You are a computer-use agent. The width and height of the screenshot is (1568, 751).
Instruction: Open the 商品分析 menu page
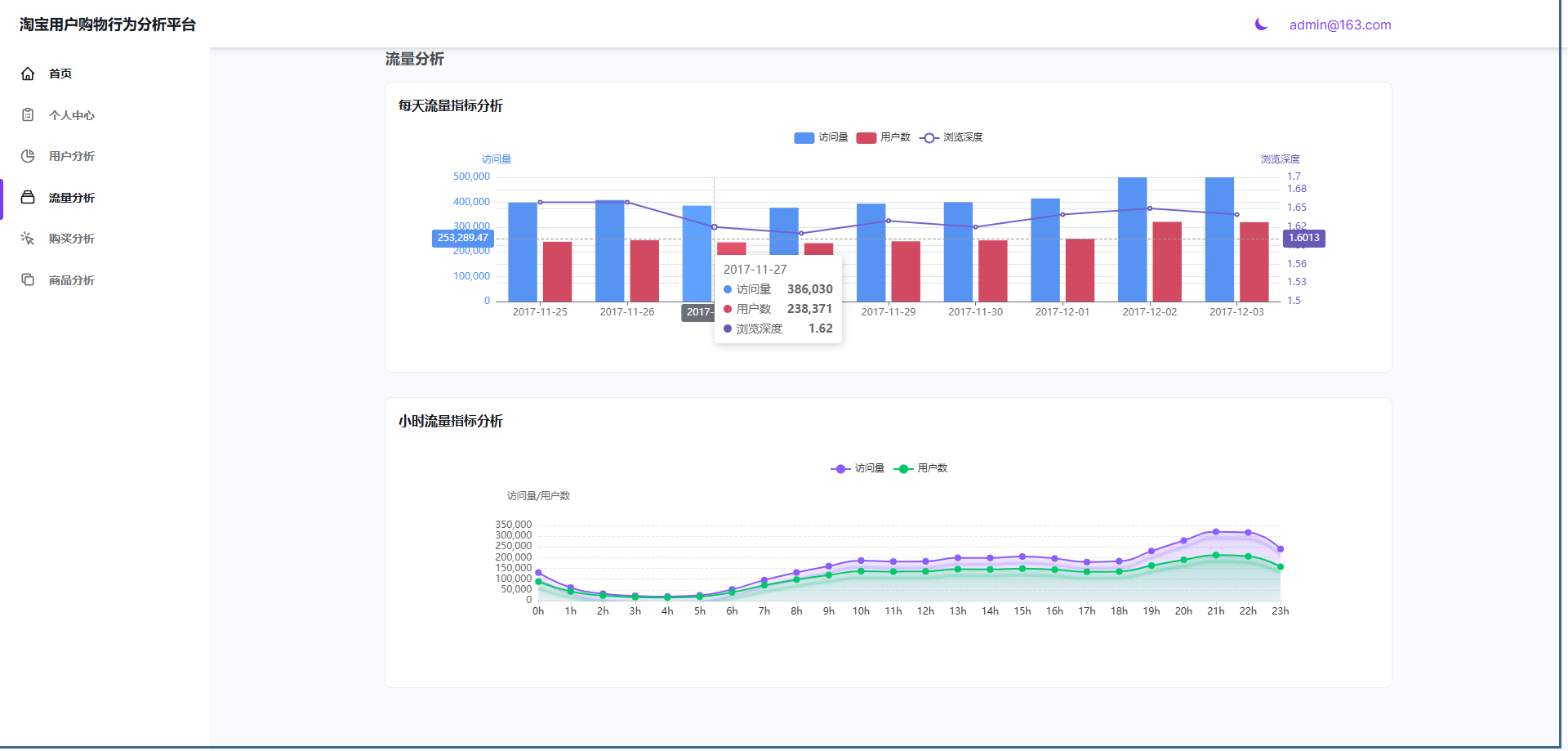point(72,280)
